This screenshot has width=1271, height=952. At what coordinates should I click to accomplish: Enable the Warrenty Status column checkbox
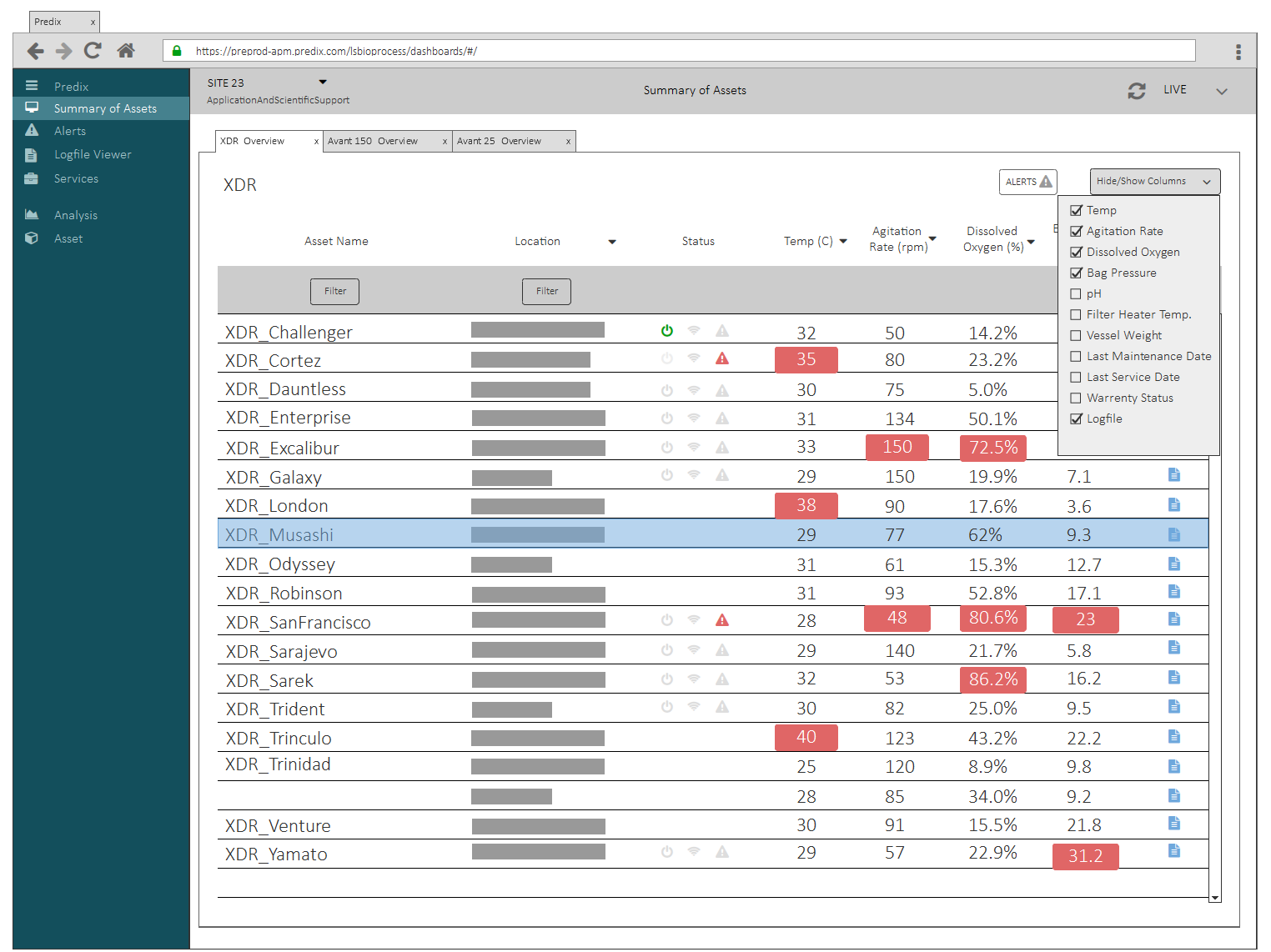coord(1076,398)
